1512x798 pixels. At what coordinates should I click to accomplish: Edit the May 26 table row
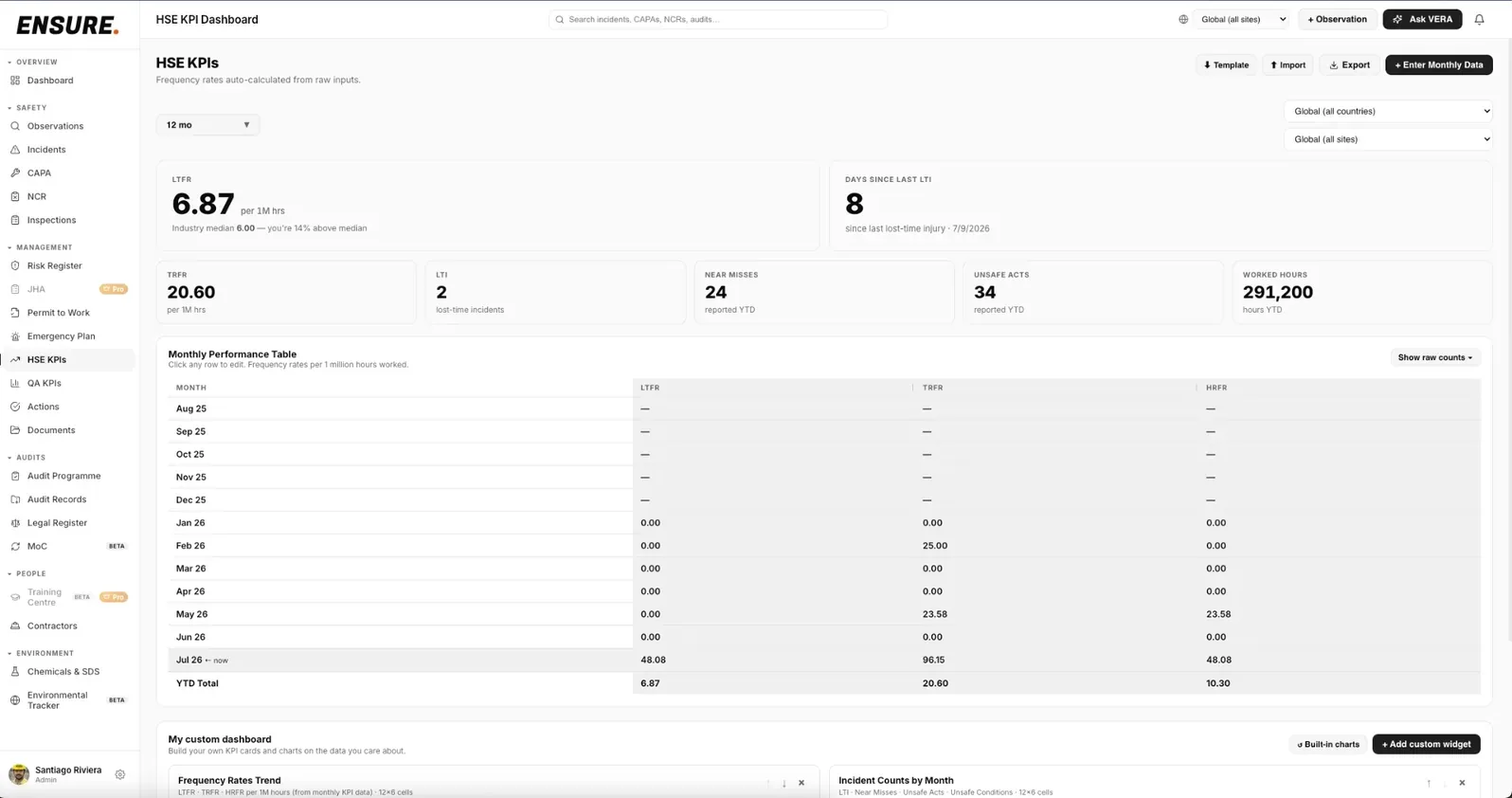pyautogui.click(x=824, y=614)
